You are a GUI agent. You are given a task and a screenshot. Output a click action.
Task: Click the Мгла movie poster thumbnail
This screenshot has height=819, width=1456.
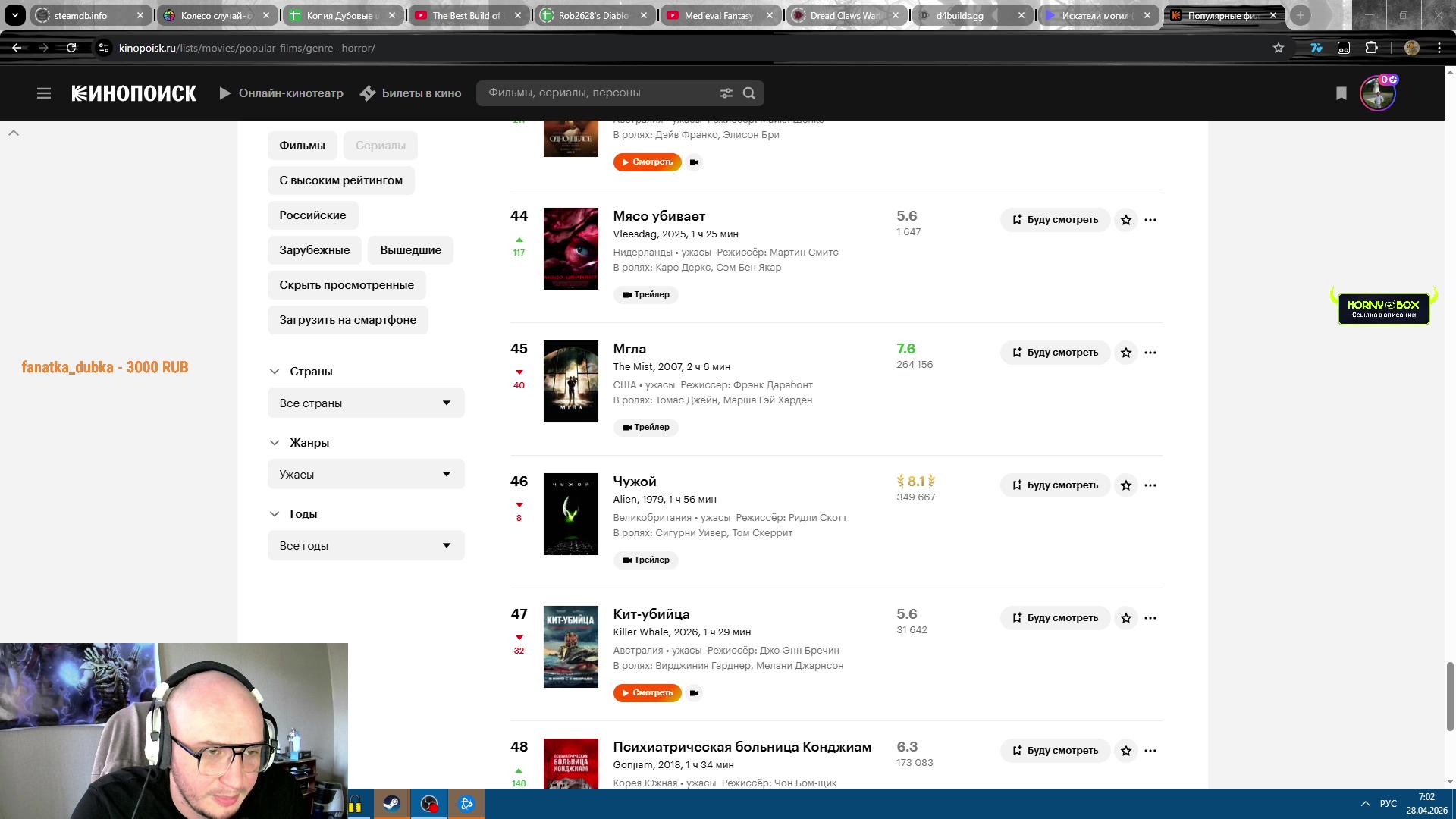tap(570, 381)
